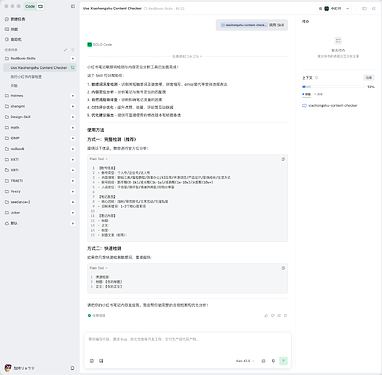Click the second icon in input box
This screenshot has width=382, height=375.
[101, 361]
